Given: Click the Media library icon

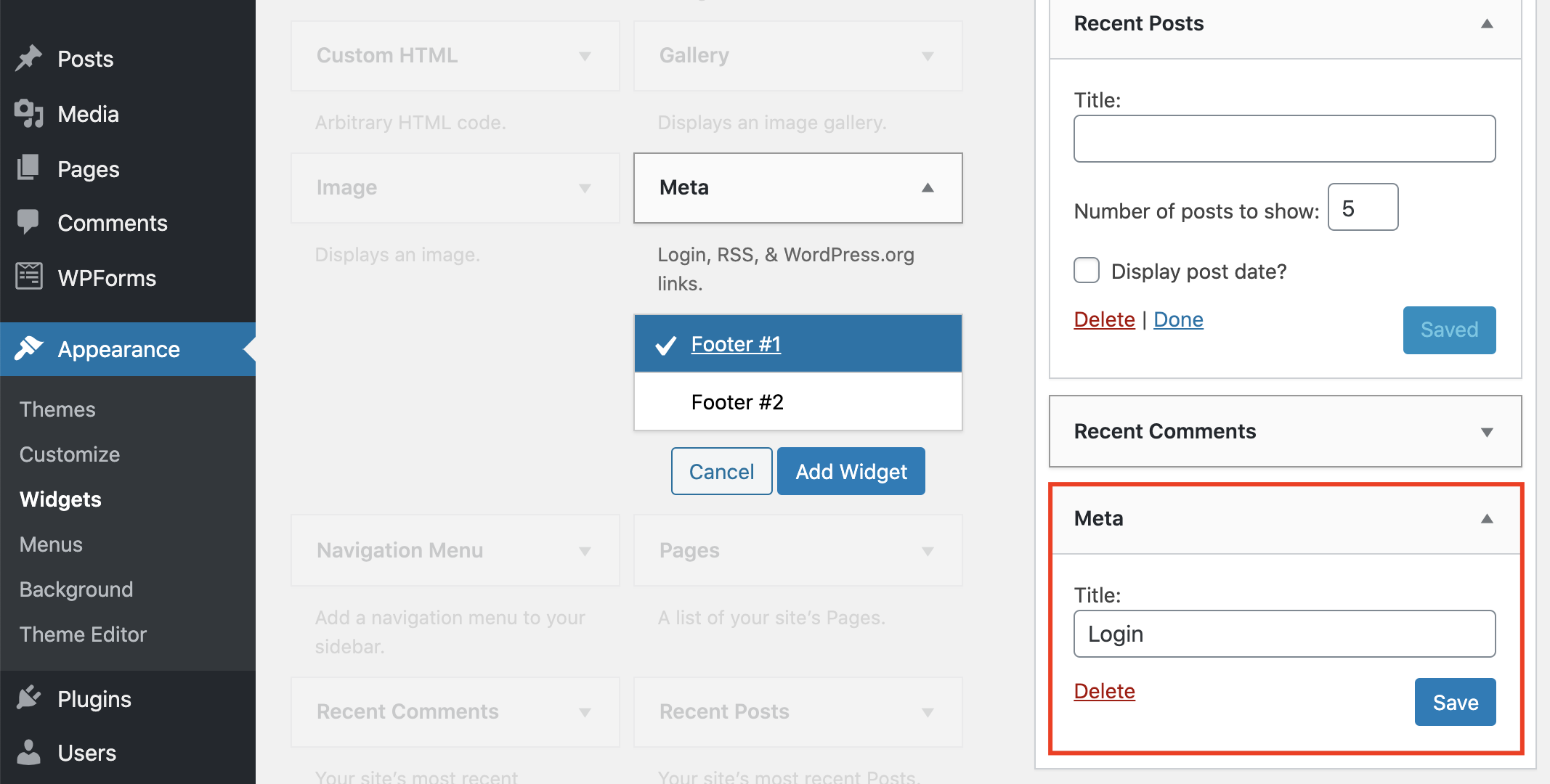Looking at the screenshot, I should (28, 114).
